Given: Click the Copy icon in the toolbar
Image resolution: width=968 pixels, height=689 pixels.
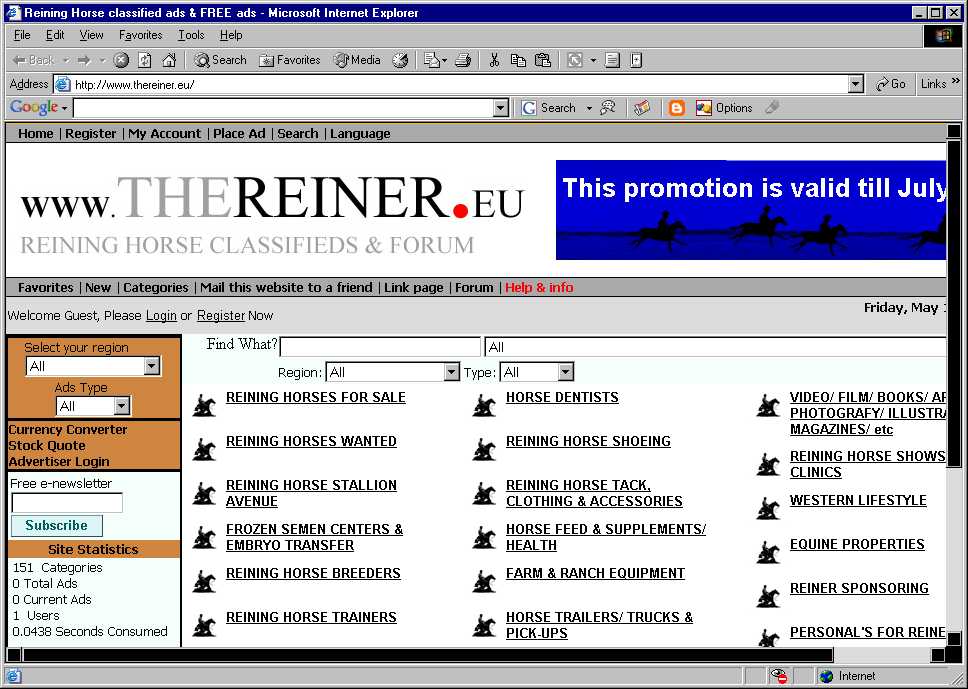Looking at the screenshot, I should 518,60.
